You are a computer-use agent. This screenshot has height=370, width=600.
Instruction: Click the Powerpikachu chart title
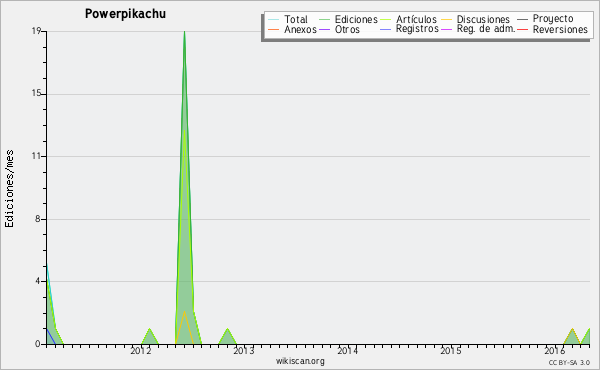[125, 14]
